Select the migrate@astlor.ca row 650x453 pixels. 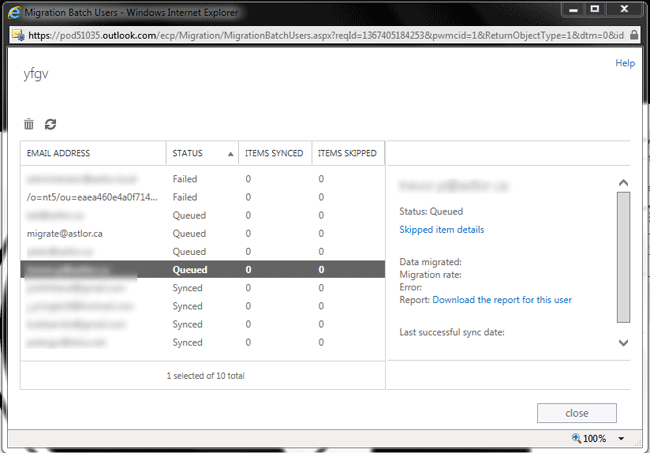(203, 233)
